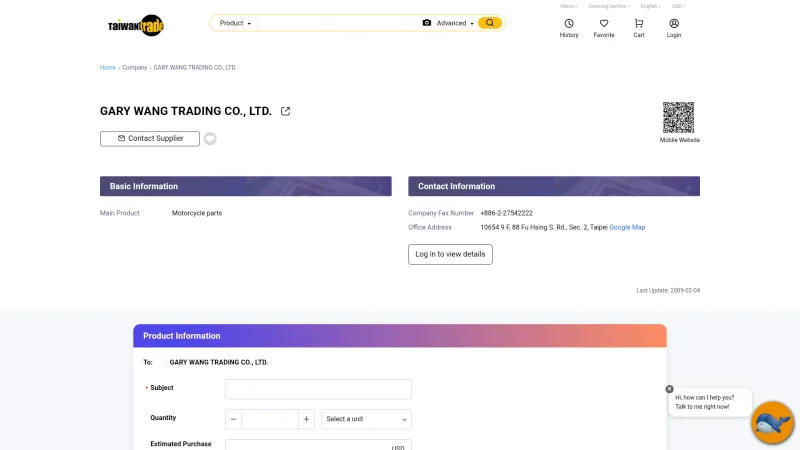This screenshot has width=800, height=450.
Task: Click the yellow search magnifier button
Action: [x=490, y=23]
